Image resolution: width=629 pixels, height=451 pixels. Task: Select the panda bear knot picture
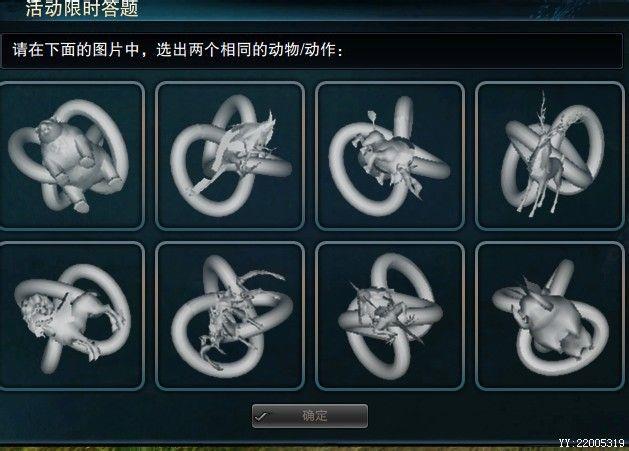click(x=71, y=156)
